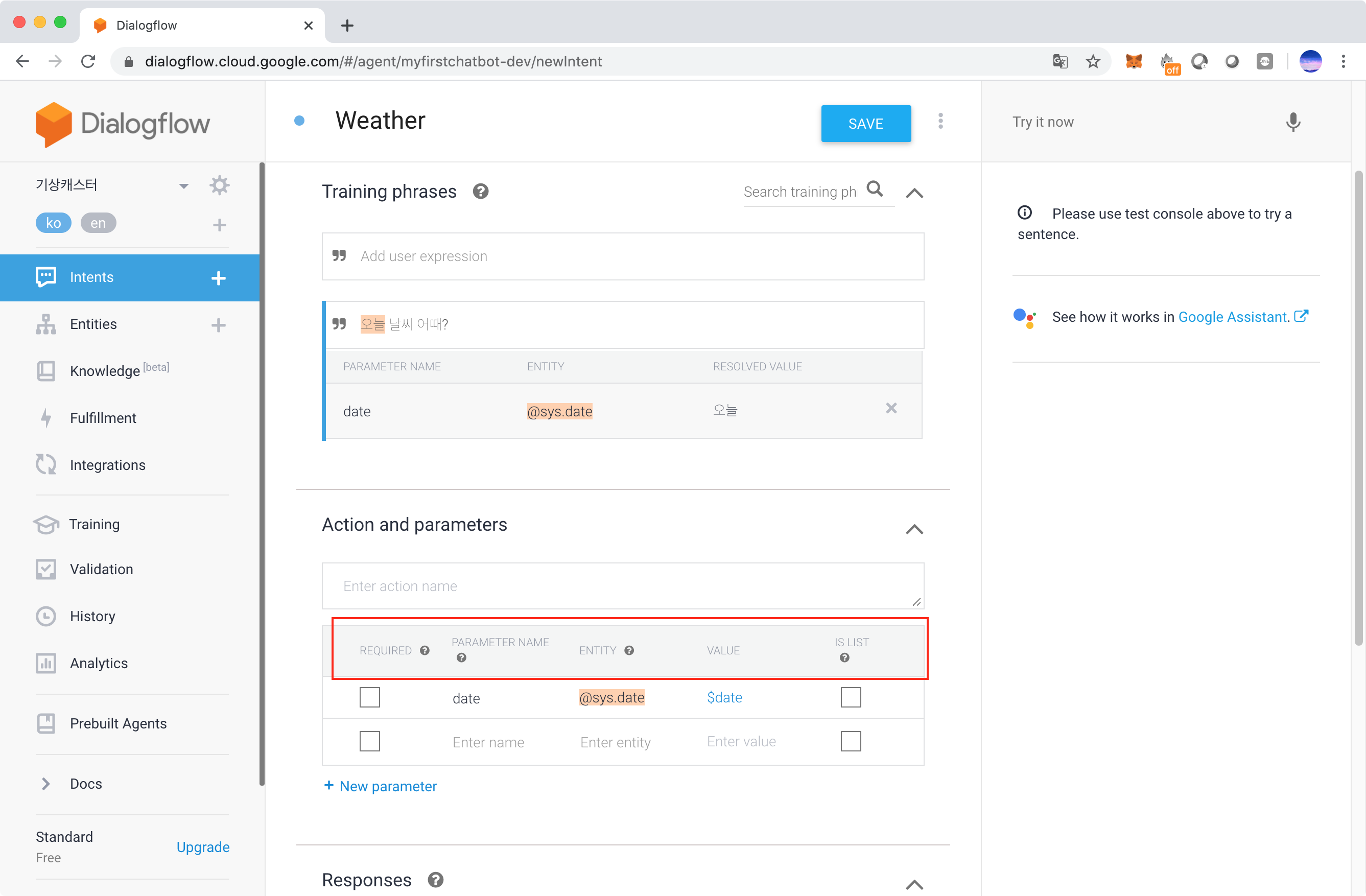Viewport: 1366px width, 896px height.
Task: Click the SAVE button
Action: click(x=865, y=124)
